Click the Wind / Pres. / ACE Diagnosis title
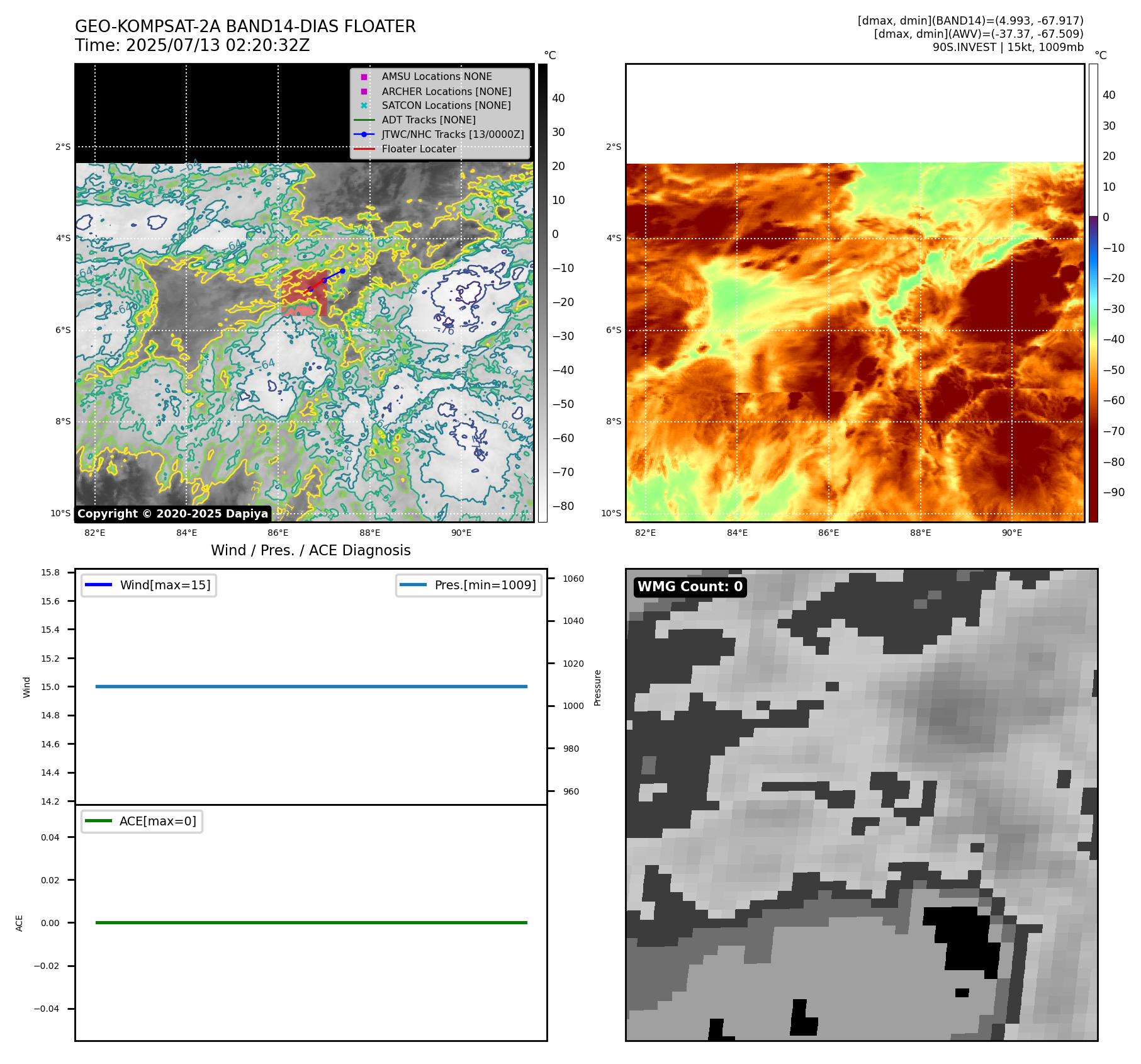The width and height of the screenshot is (1141, 1064). pyautogui.click(x=311, y=550)
